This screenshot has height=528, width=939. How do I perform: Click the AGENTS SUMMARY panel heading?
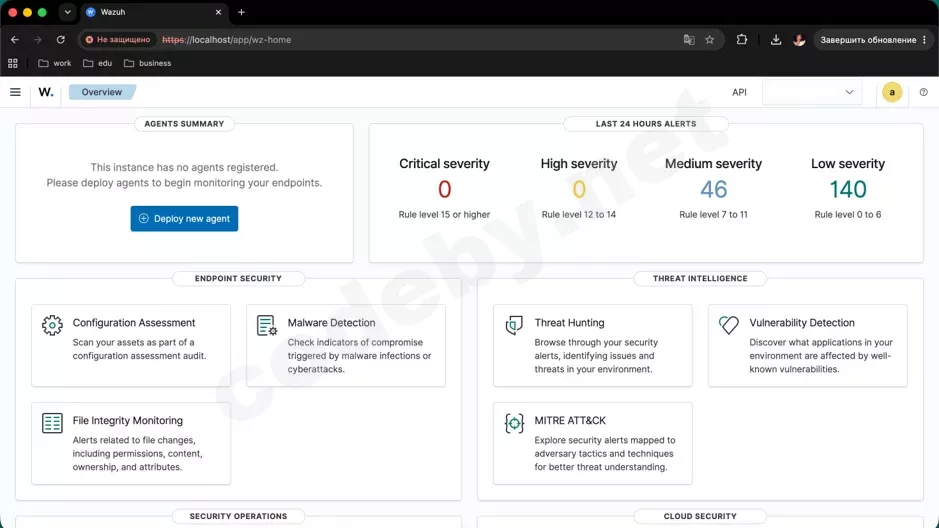(184, 124)
